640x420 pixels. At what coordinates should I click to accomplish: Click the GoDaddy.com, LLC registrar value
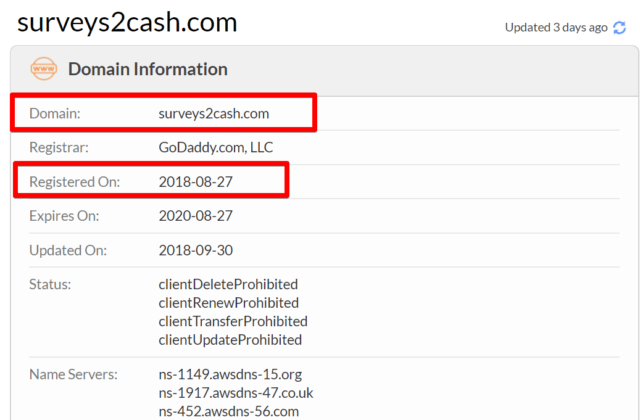point(216,147)
